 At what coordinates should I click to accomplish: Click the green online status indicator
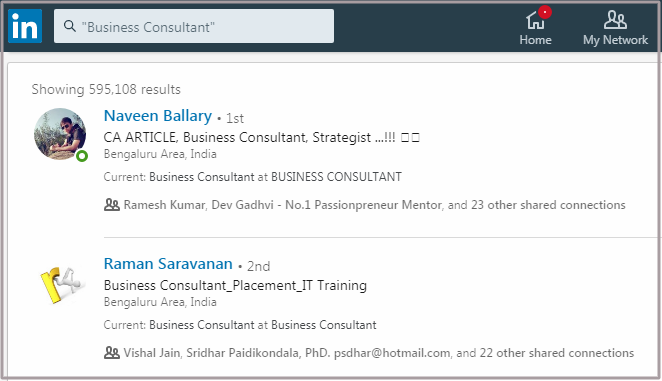(82, 156)
